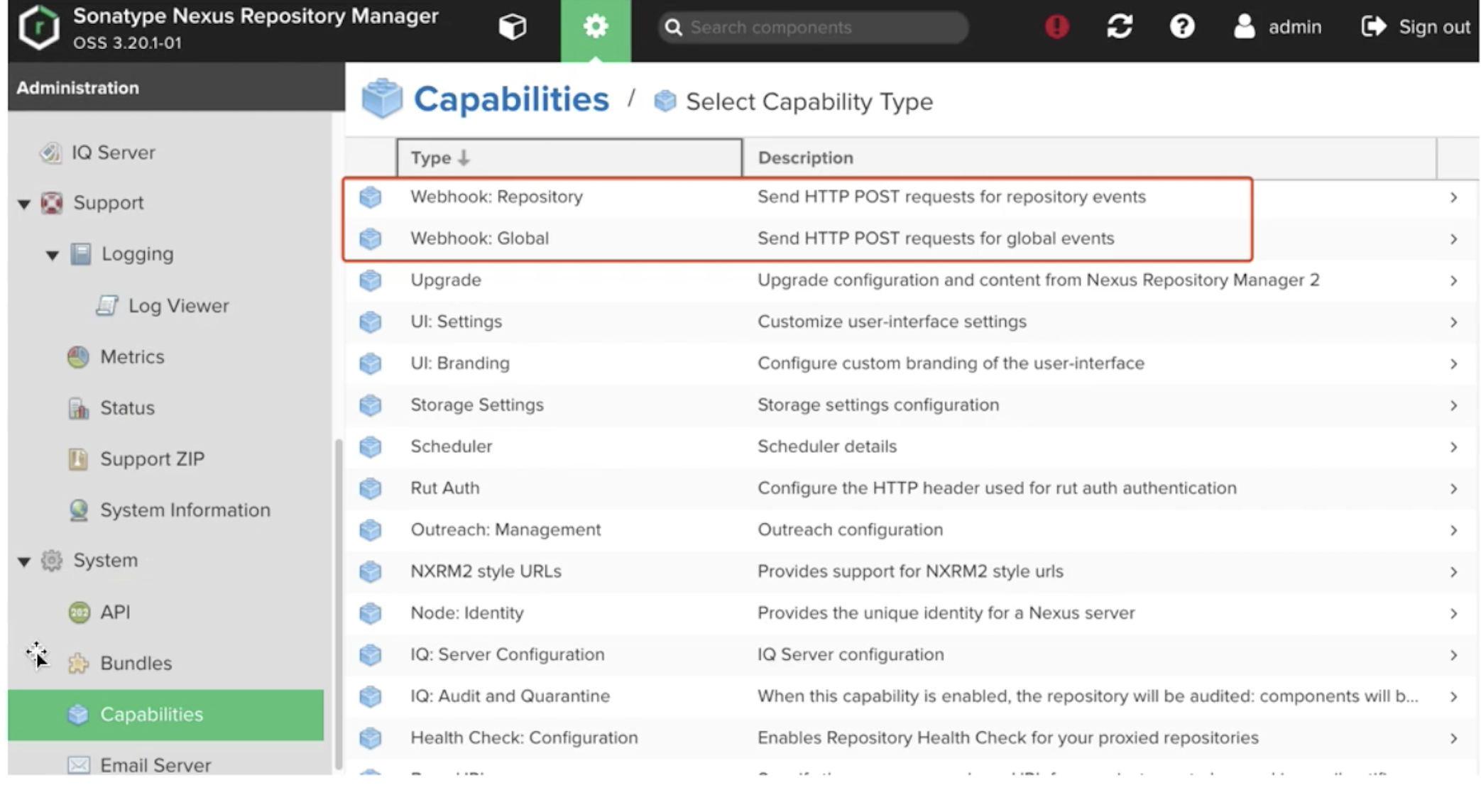
Task: Sort by the Type column header
Action: tap(569, 158)
